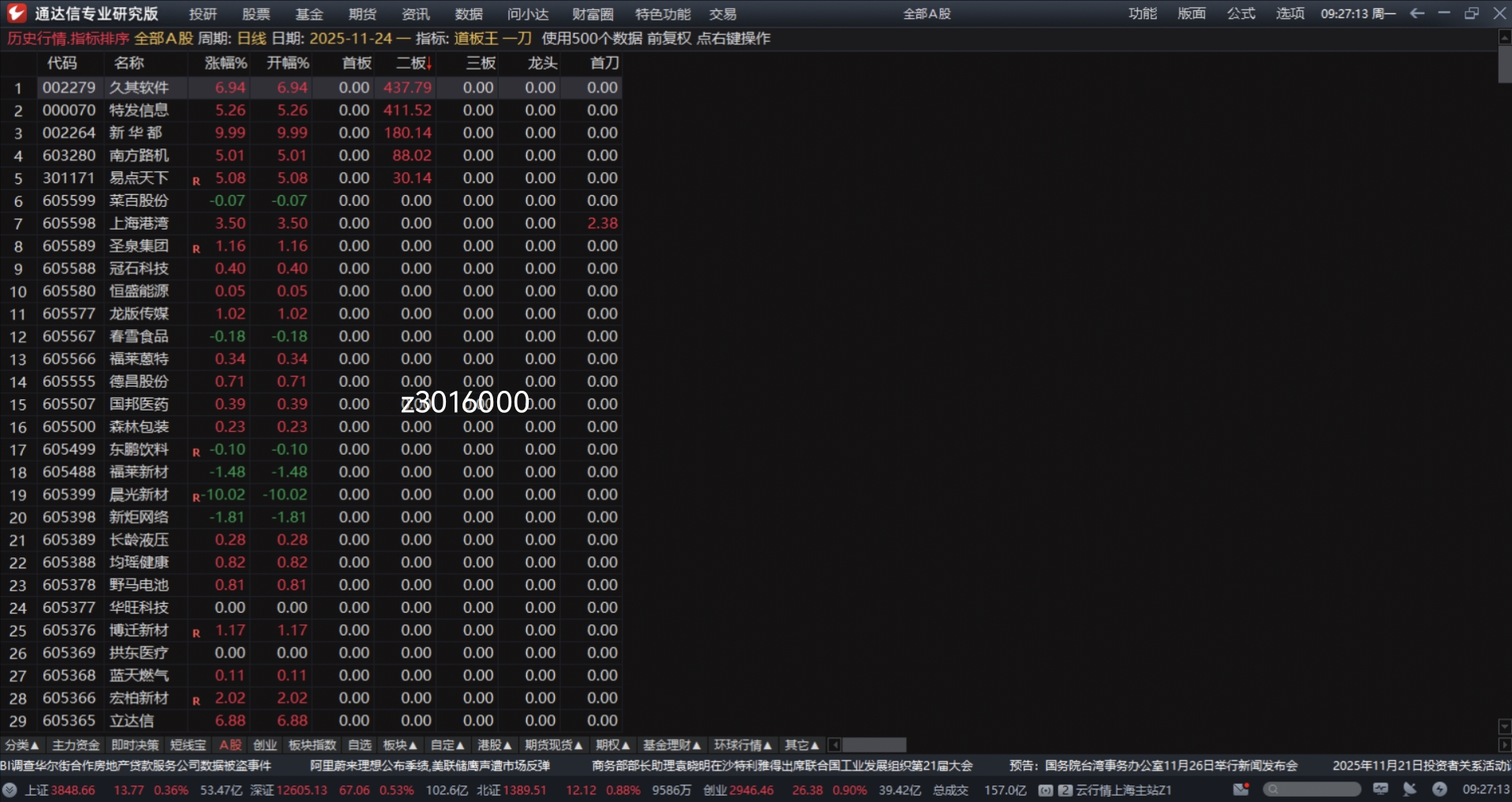The width and height of the screenshot is (1512, 802).
Task: Click the status bar search box
Action: [x=1312, y=789]
